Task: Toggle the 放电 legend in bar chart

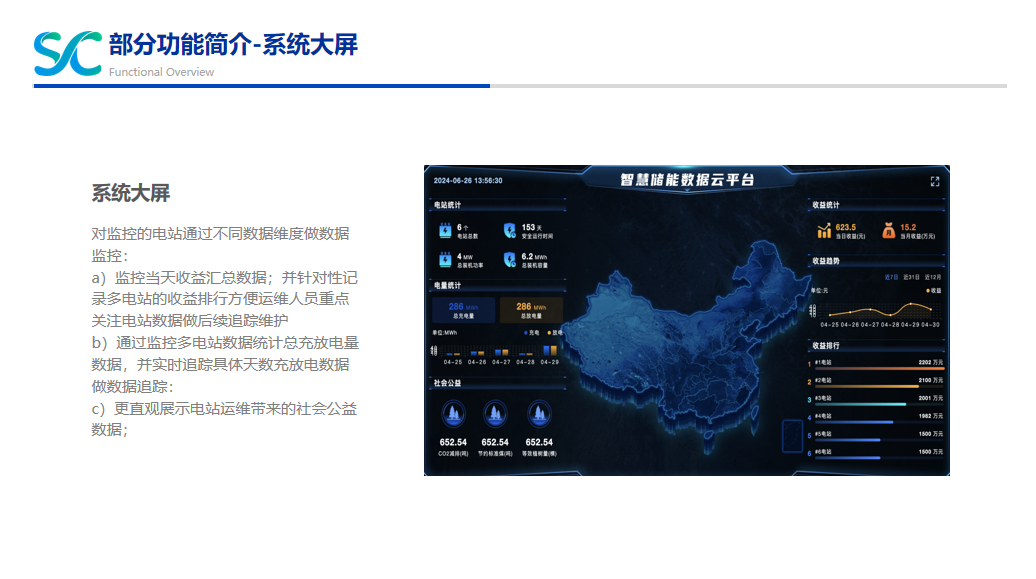Action: point(555,332)
